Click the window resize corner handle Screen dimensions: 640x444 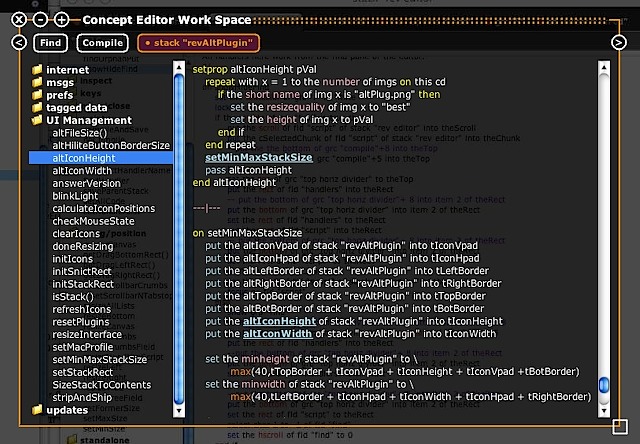[620, 426]
